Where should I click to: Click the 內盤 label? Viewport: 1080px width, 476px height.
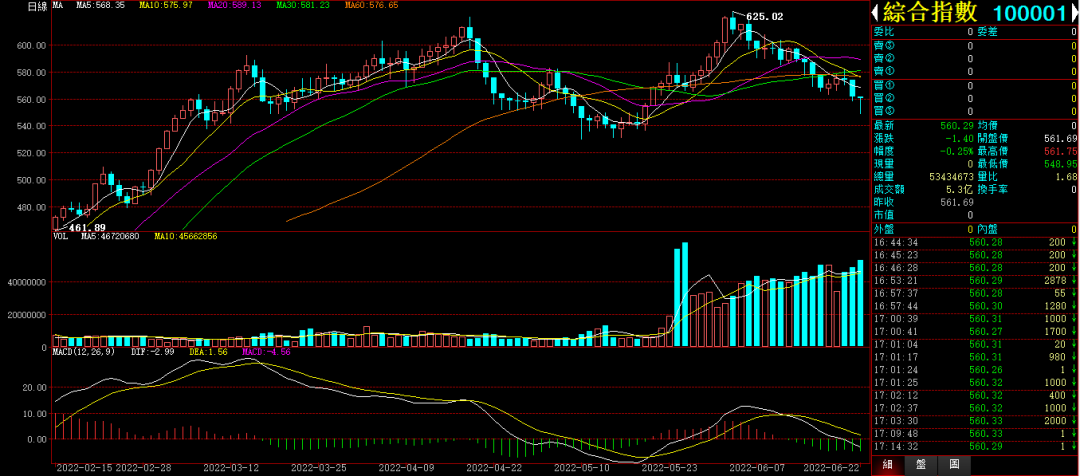click(x=988, y=229)
